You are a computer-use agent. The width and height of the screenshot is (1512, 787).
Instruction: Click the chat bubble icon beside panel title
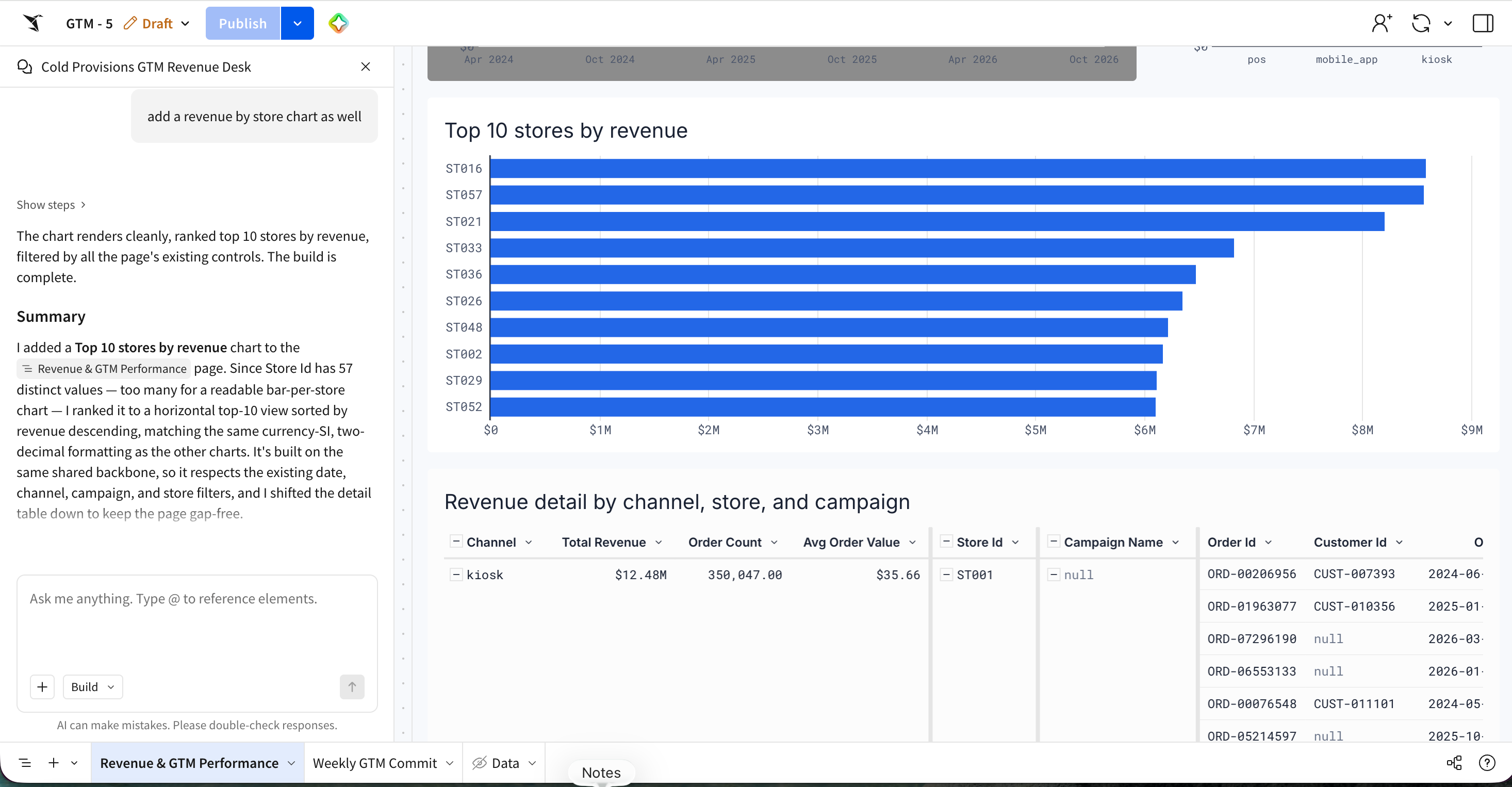[x=25, y=67]
